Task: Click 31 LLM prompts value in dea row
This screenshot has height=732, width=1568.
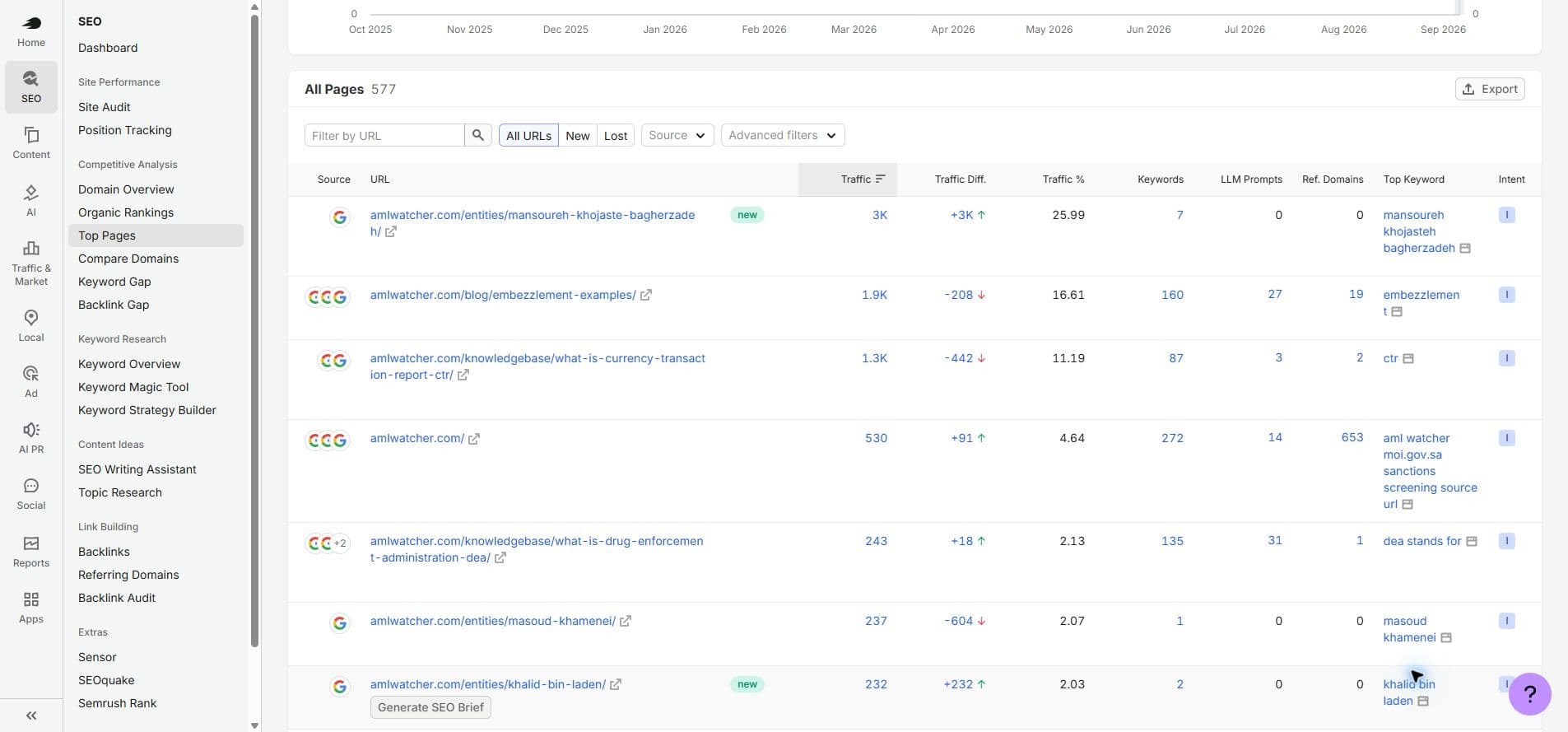Action: 1275,540
